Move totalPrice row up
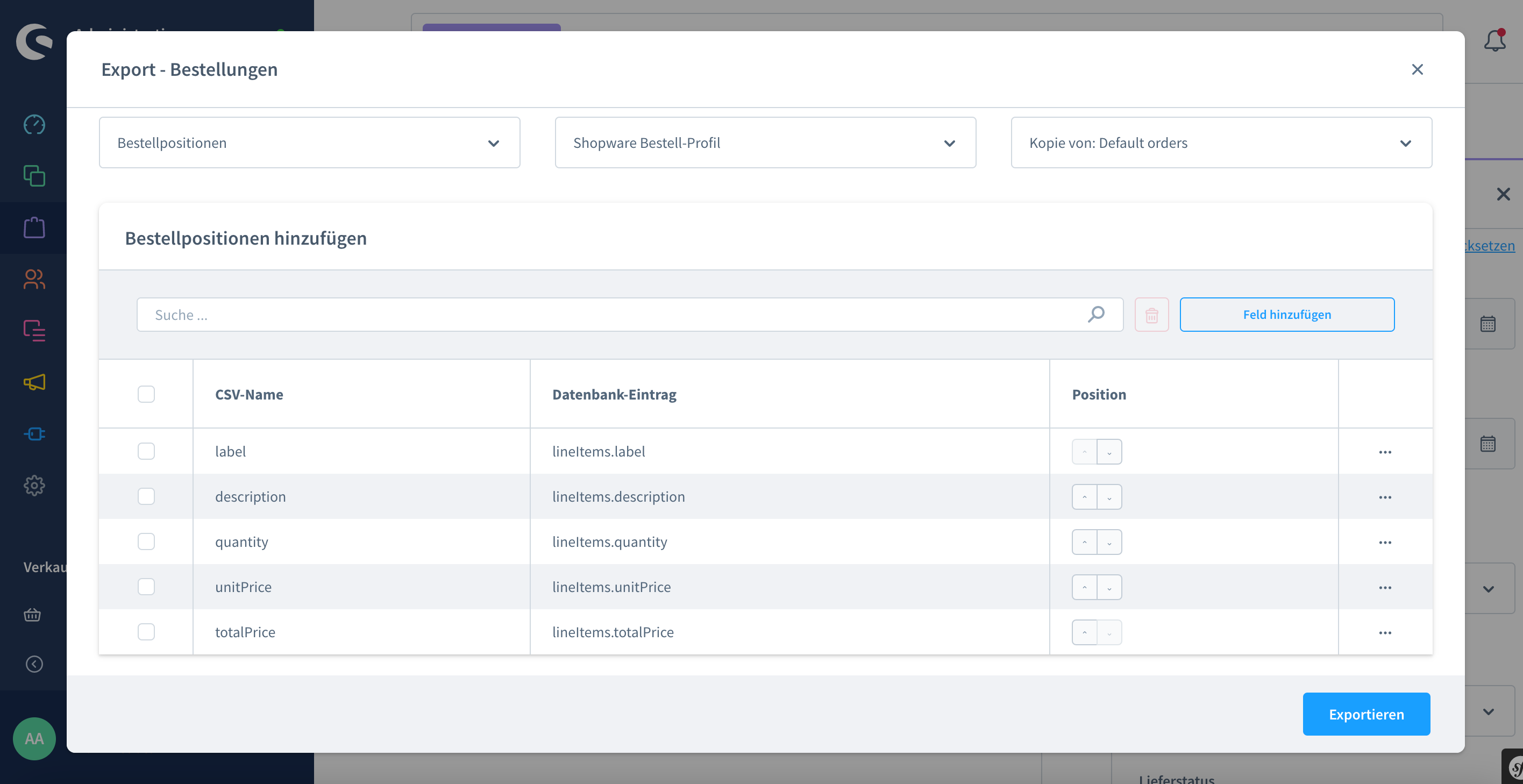This screenshot has height=784, width=1523. [1084, 632]
